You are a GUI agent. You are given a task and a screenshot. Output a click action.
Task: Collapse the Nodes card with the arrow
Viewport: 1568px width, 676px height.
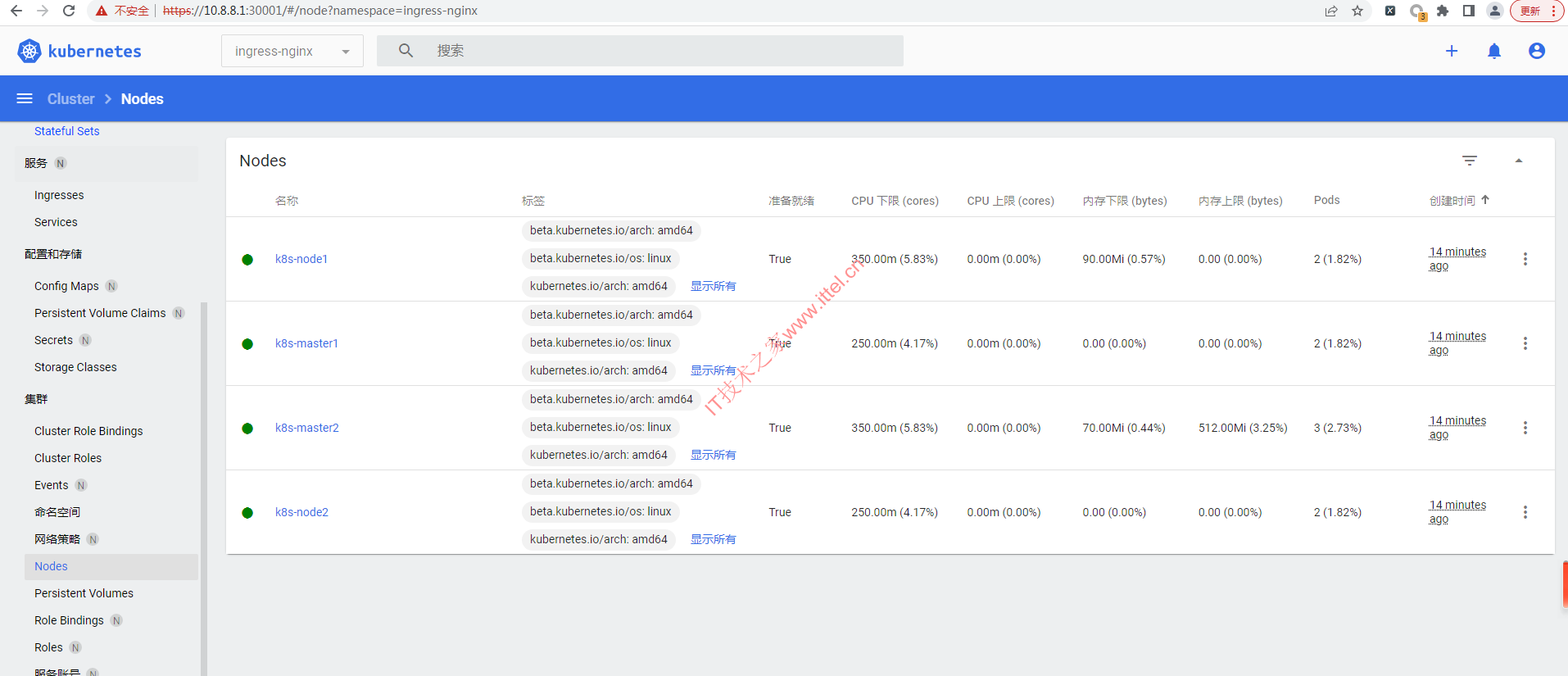coord(1519,161)
